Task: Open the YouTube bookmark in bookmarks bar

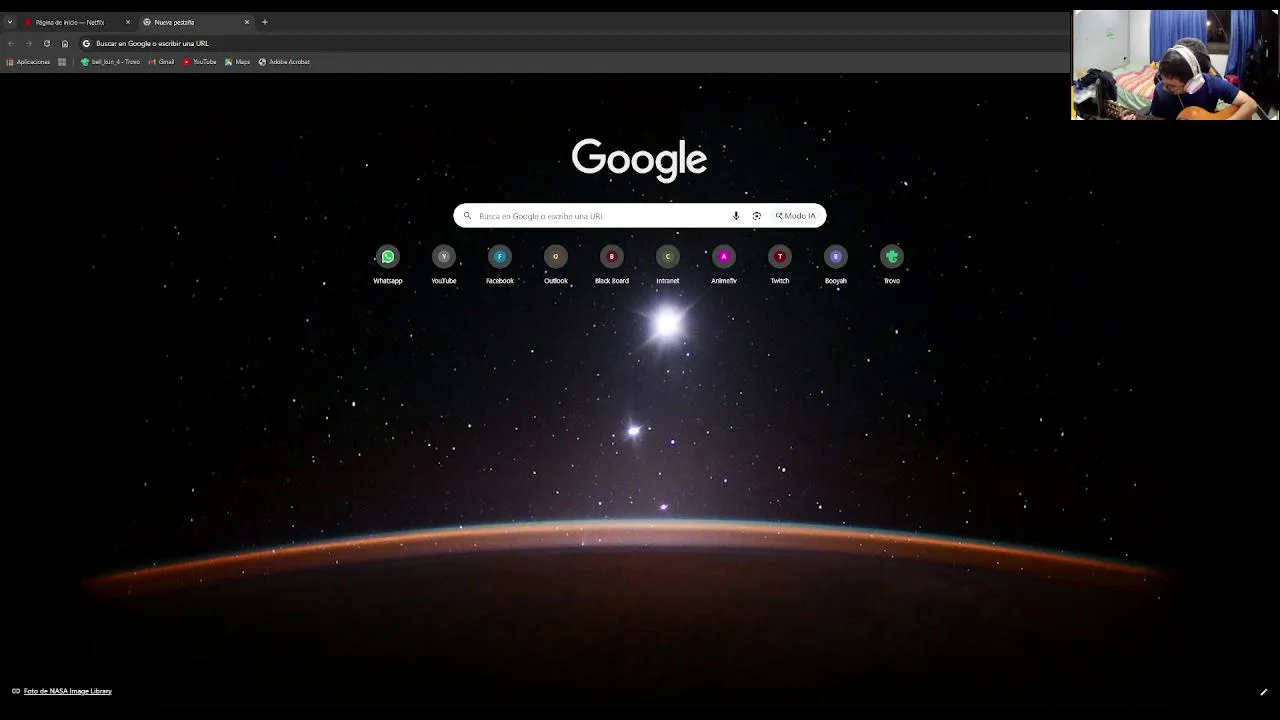Action: (200, 62)
